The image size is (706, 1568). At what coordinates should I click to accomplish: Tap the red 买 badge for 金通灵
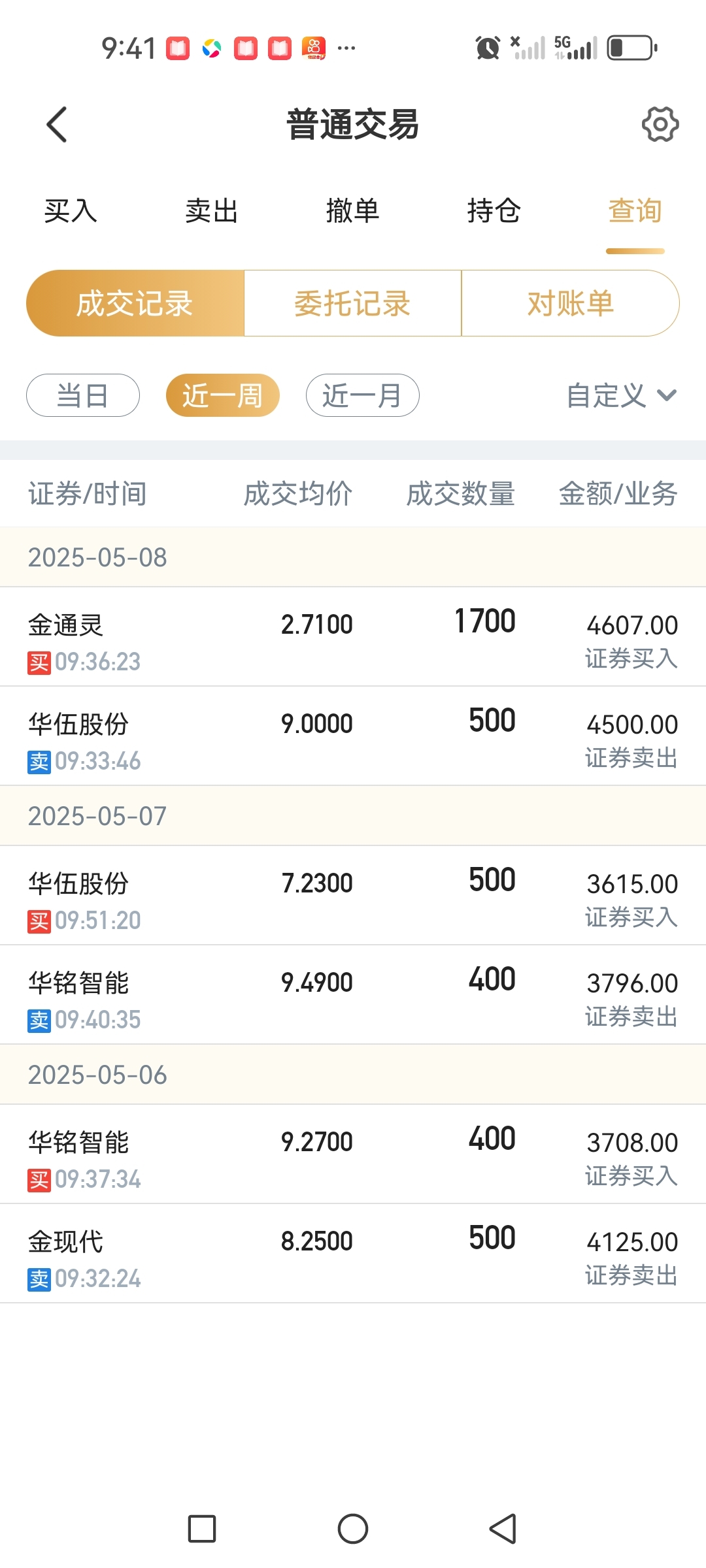pyautogui.click(x=39, y=662)
